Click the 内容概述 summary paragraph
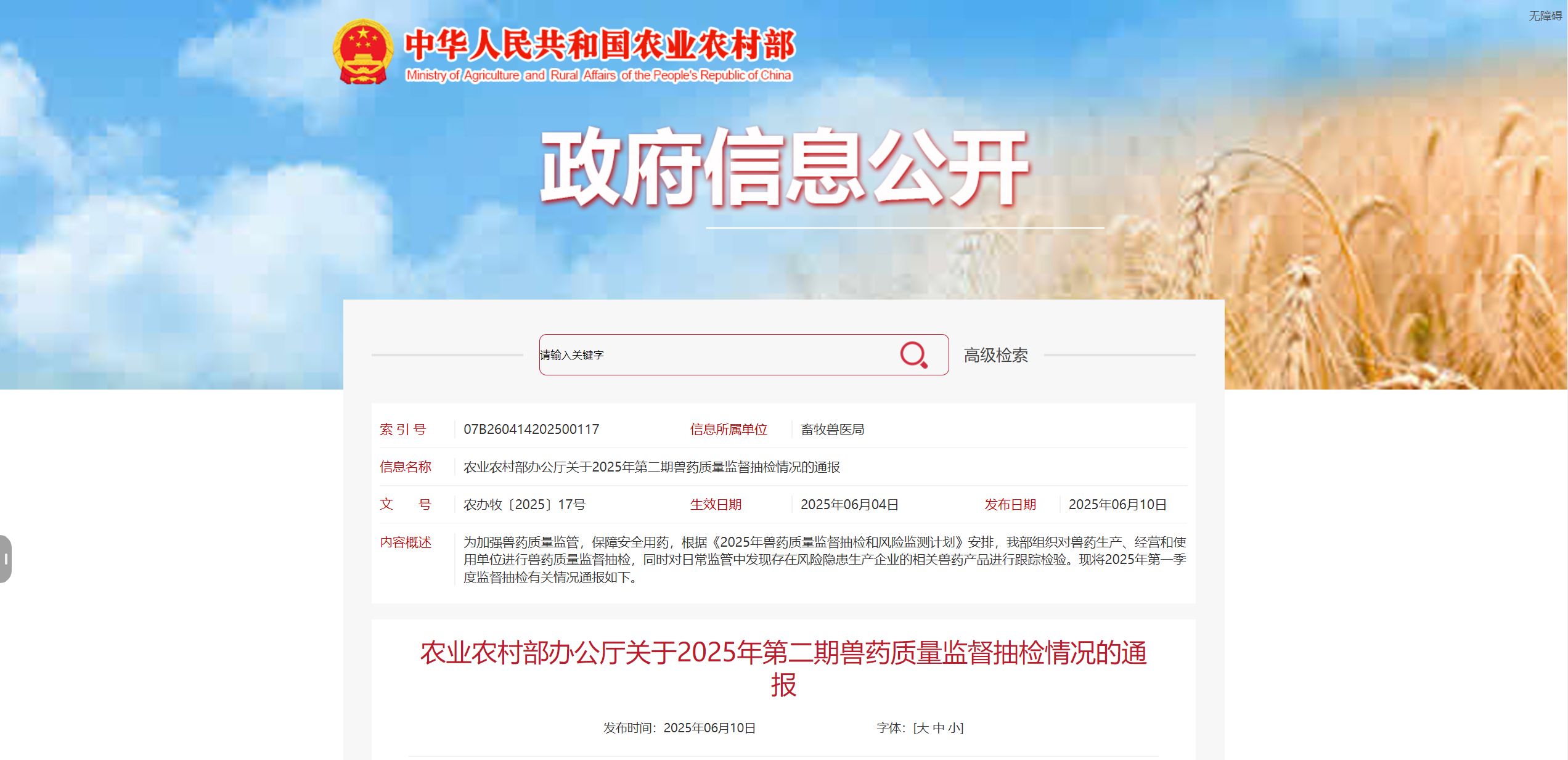Image resolution: width=1568 pixels, height=760 pixels. tap(825, 560)
